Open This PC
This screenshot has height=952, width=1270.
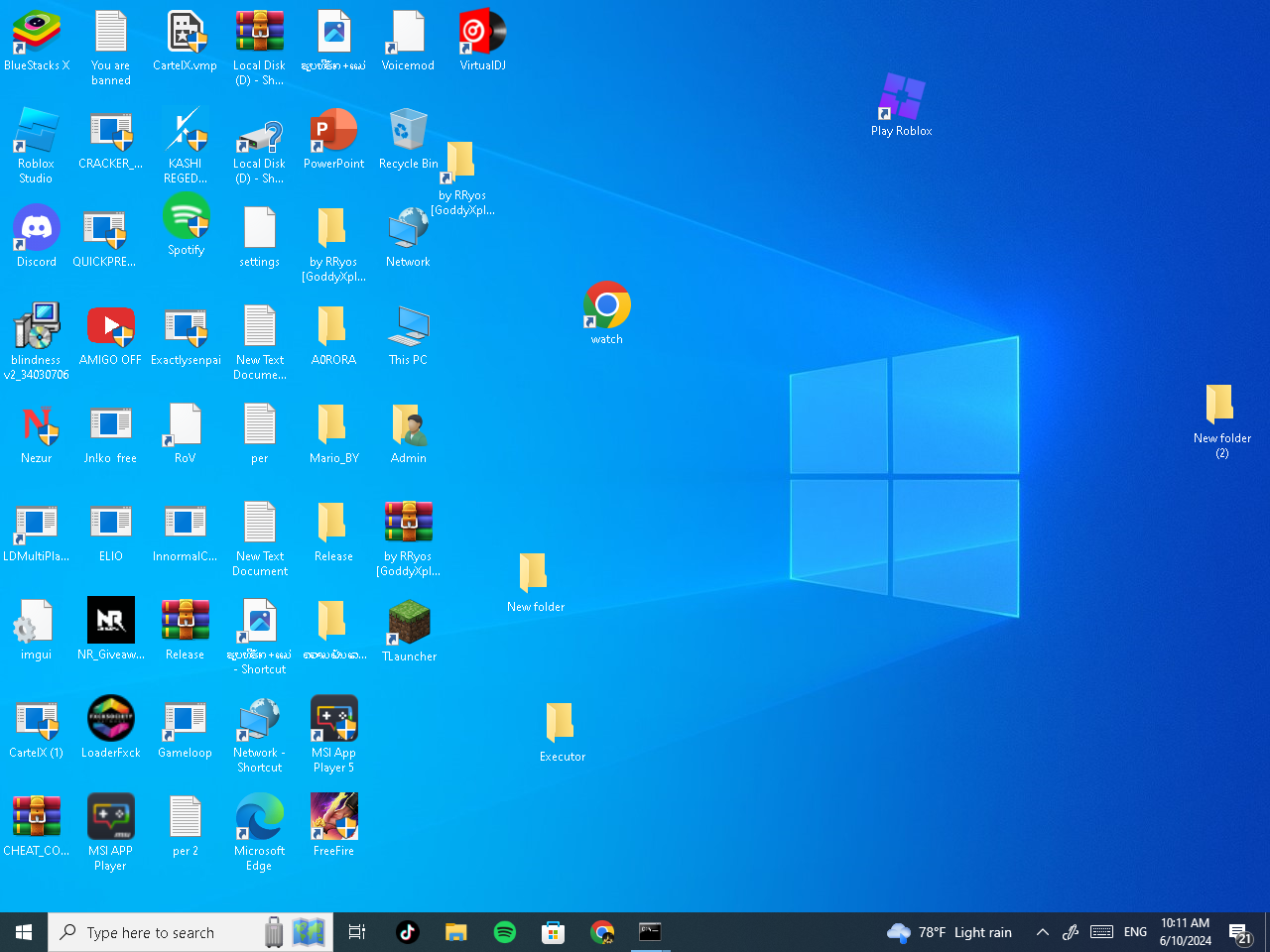click(408, 336)
